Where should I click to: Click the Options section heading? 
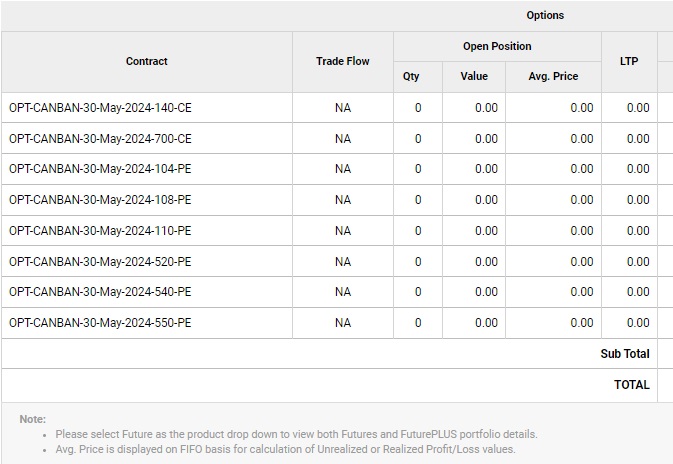(545, 15)
